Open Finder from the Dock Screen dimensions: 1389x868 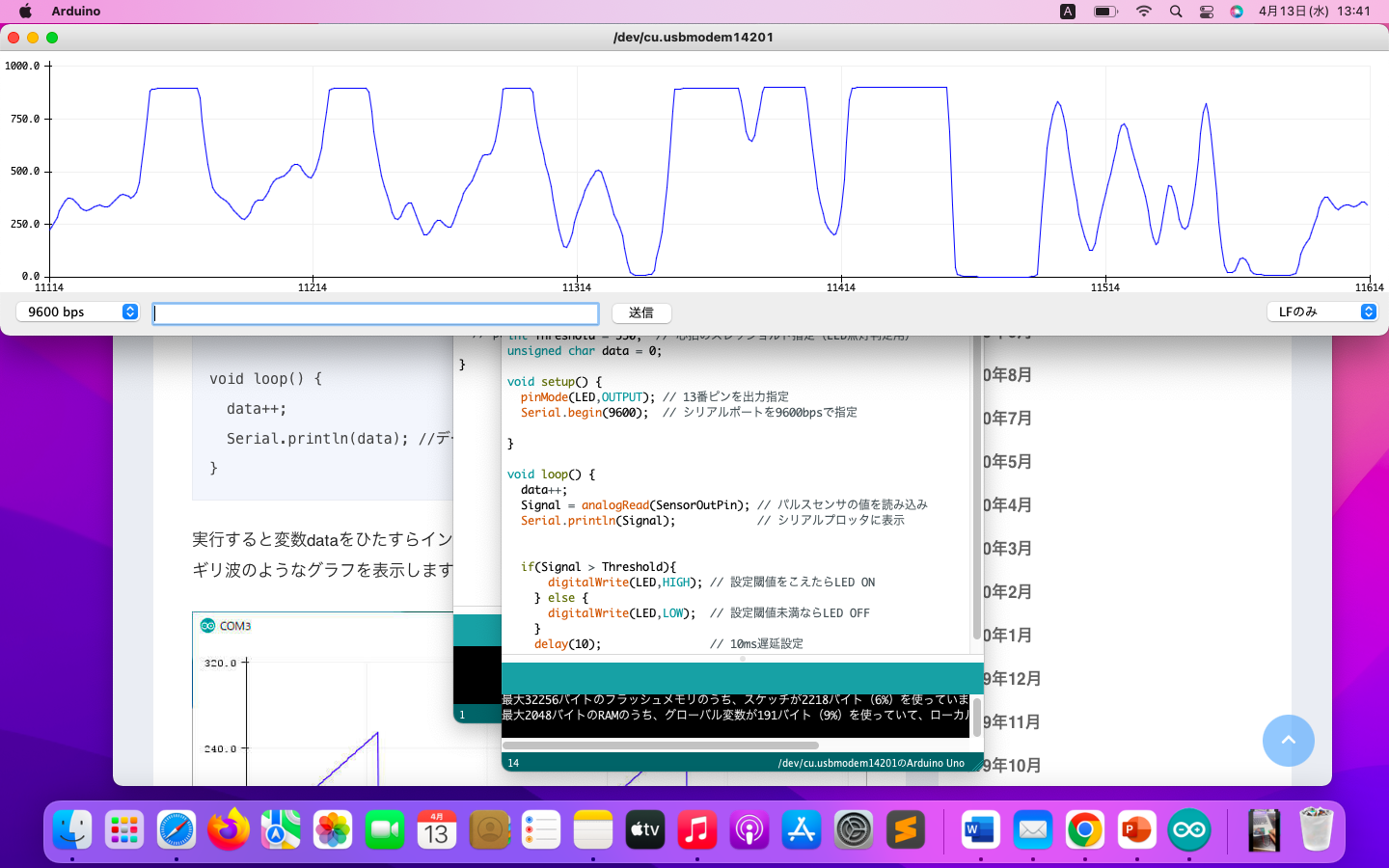click(x=72, y=829)
